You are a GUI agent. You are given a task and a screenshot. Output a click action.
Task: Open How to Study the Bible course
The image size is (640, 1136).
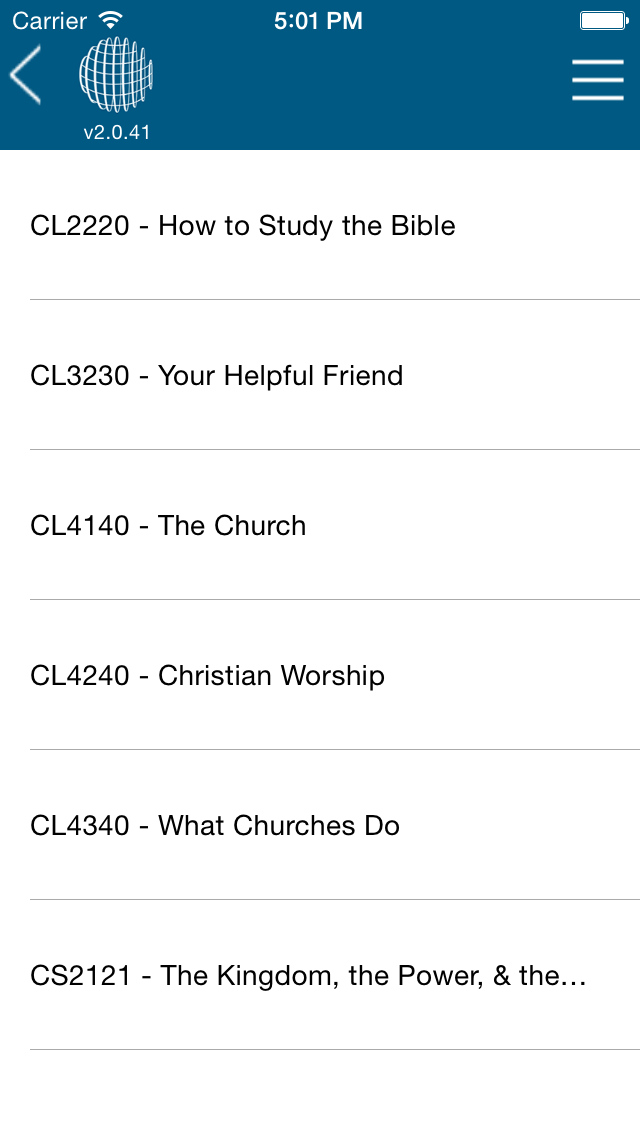point(307,226)
